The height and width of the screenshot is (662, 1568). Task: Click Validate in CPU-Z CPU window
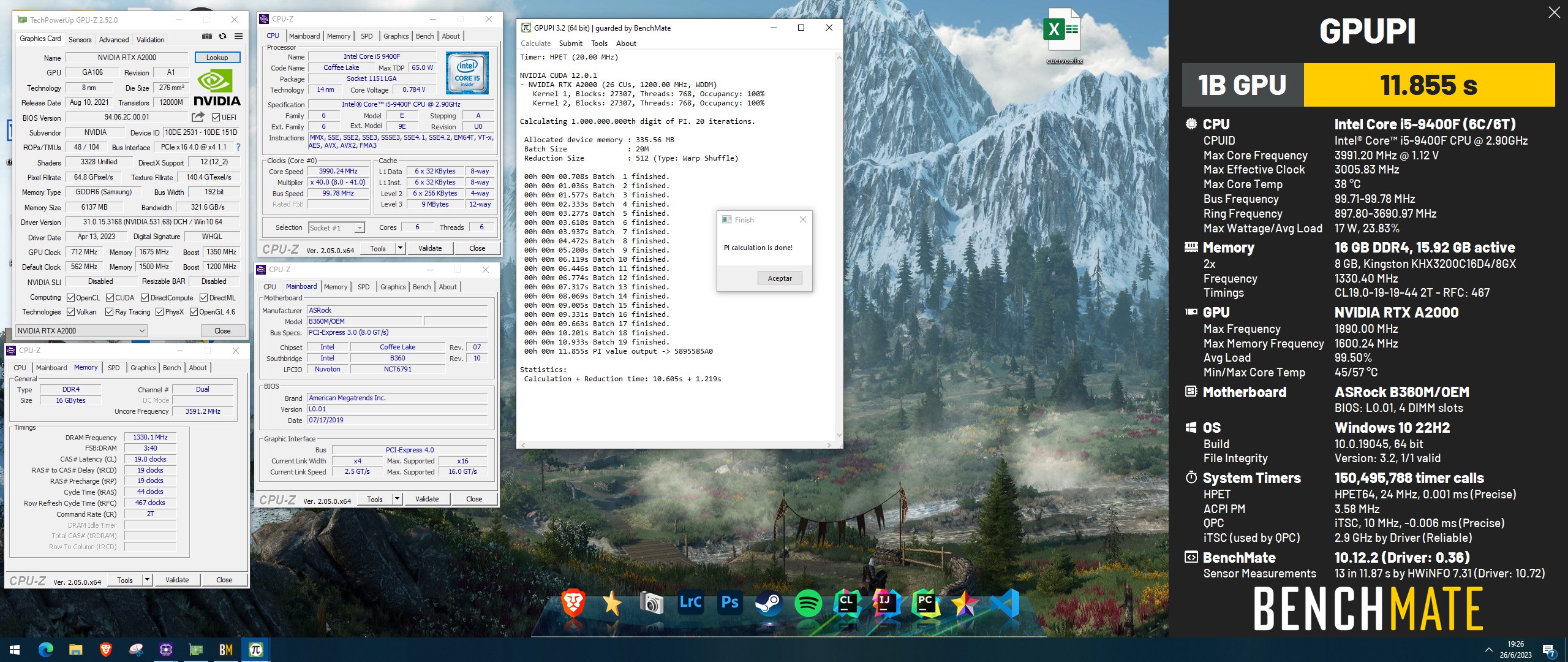(430, 248)
